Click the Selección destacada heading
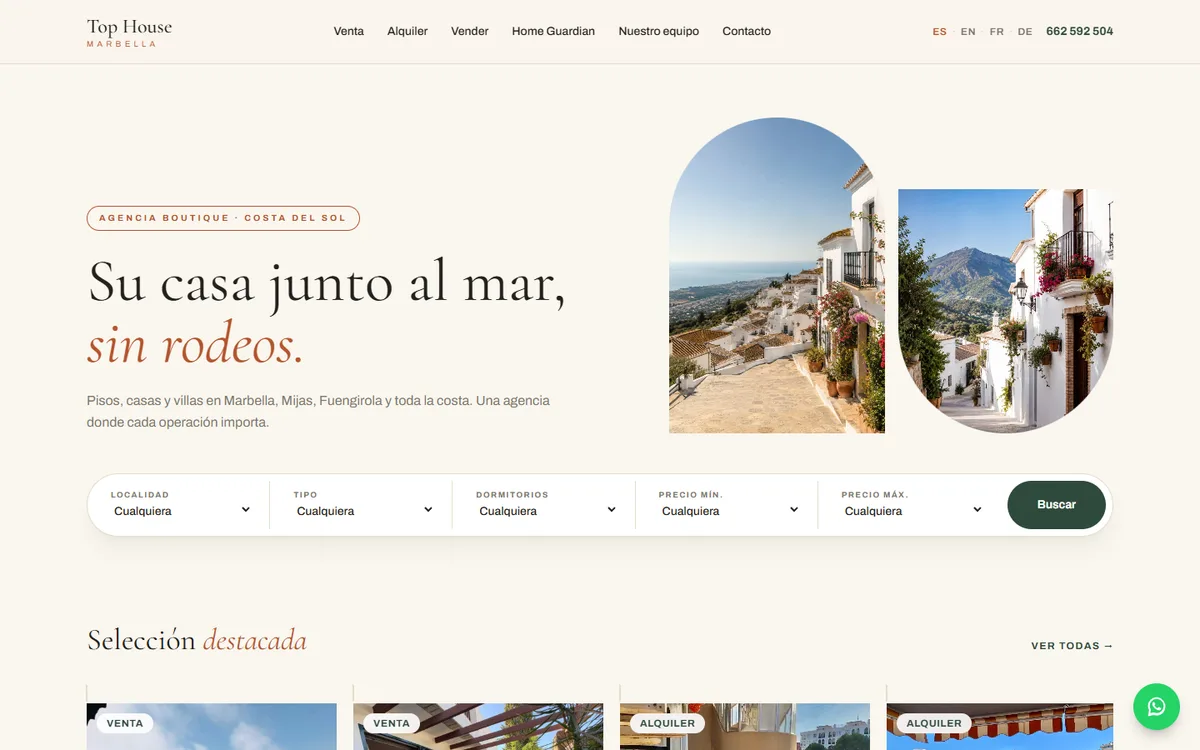 pos(197,640)
